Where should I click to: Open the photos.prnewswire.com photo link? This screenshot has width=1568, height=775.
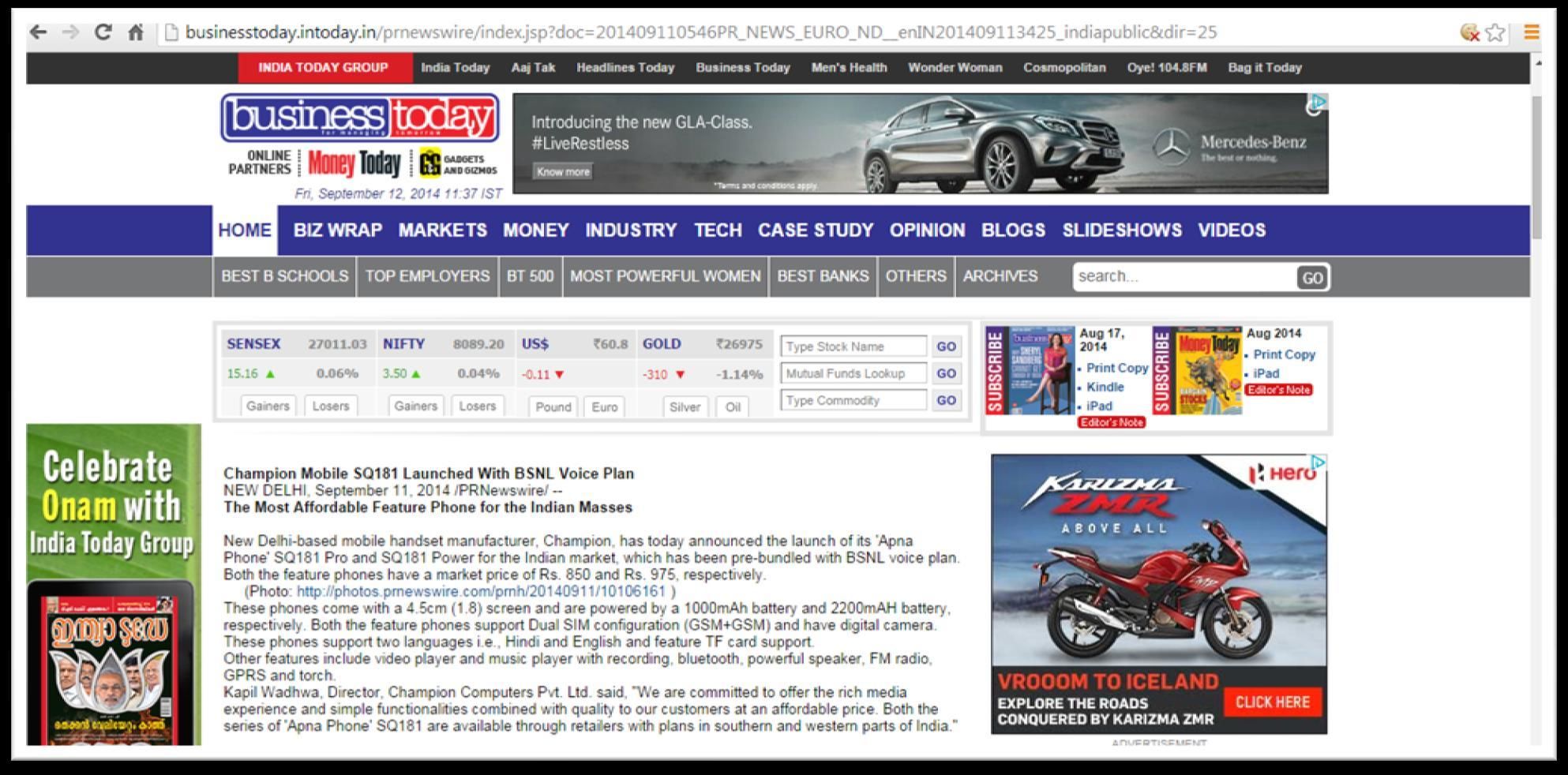[x=481, y=591]
